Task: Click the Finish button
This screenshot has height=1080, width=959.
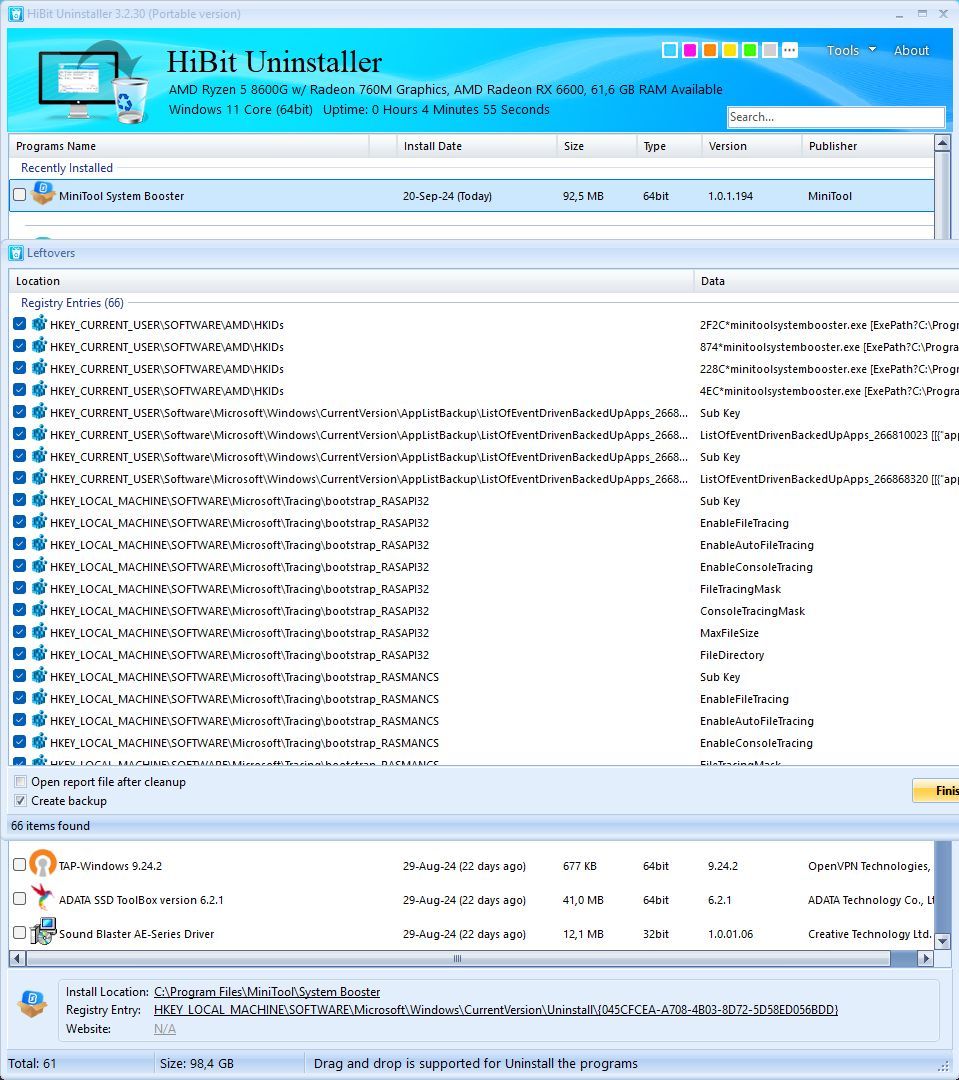Action: (x=936, y=791)
